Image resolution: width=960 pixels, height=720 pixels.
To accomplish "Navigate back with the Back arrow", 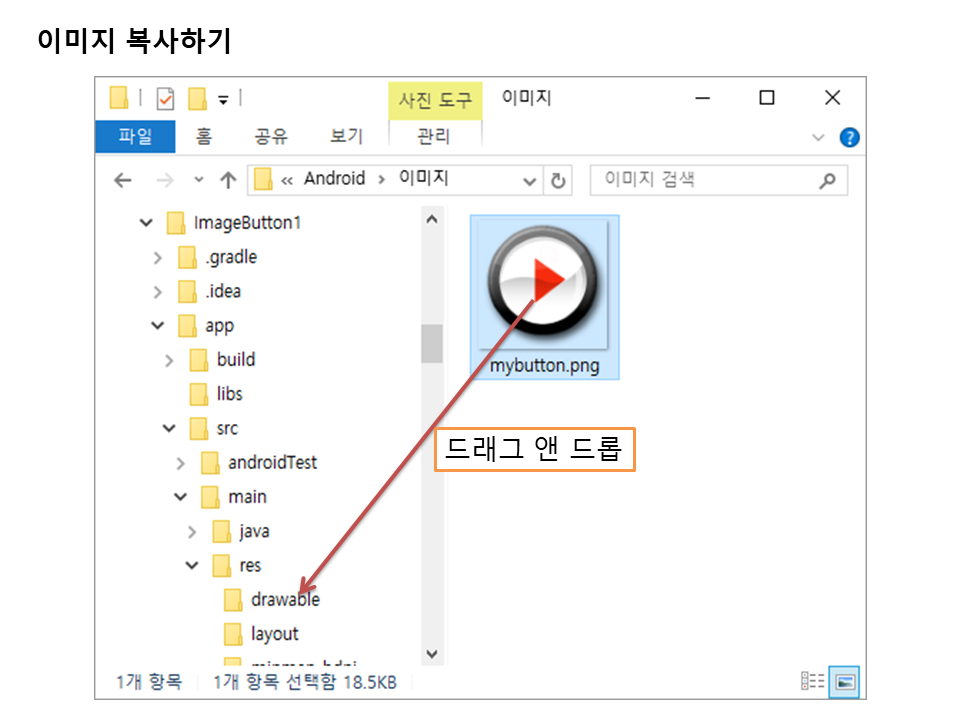I will click(x=123, y=181).
